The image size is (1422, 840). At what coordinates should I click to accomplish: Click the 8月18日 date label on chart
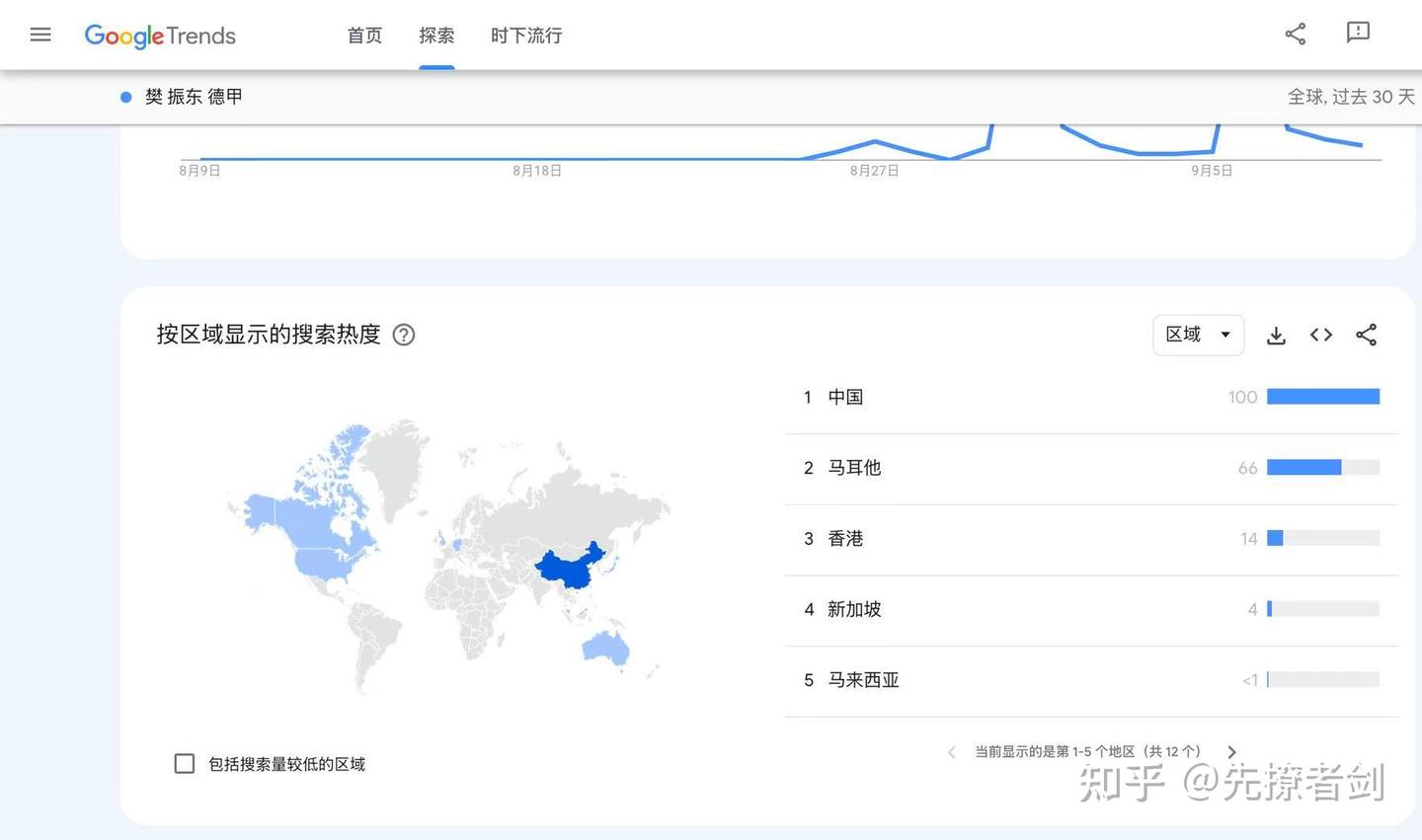[537, 171]
